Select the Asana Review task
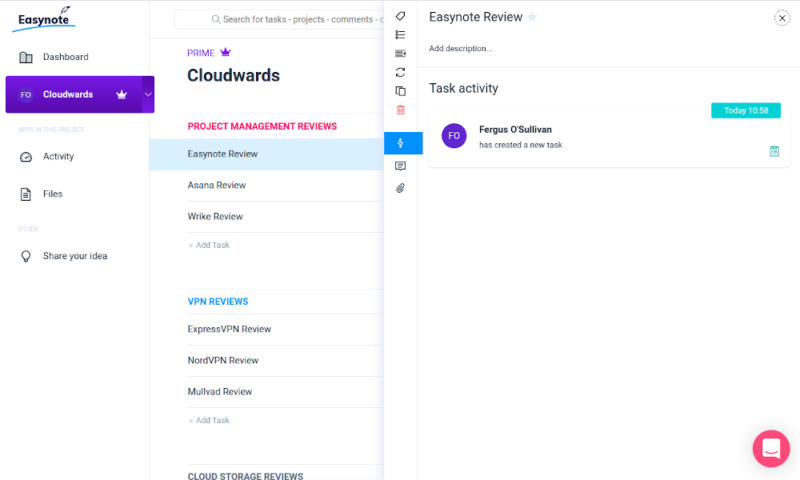The height and width of the screenshot is (480, 800). [217, 185]
